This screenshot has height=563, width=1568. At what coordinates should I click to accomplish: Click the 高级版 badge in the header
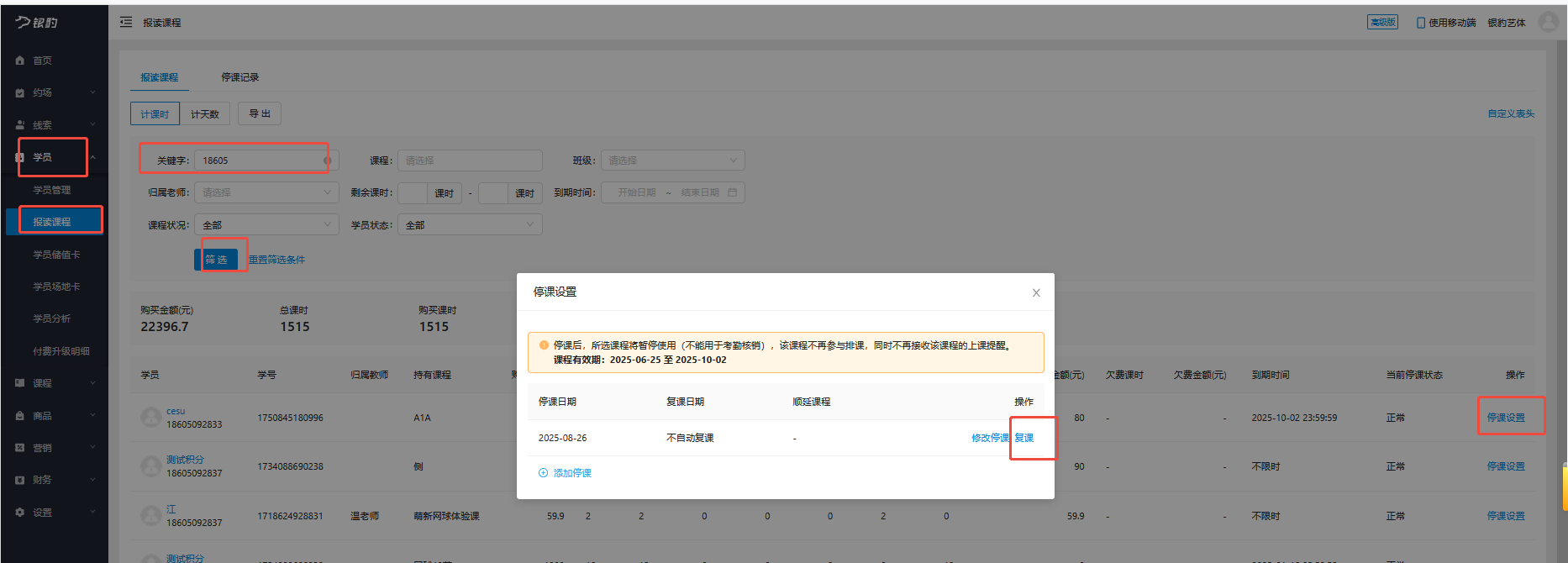pos(1382,22)
